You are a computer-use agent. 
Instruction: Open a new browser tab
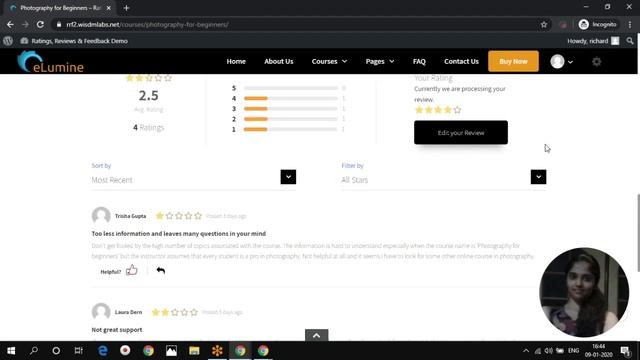(x=126, y=8)
